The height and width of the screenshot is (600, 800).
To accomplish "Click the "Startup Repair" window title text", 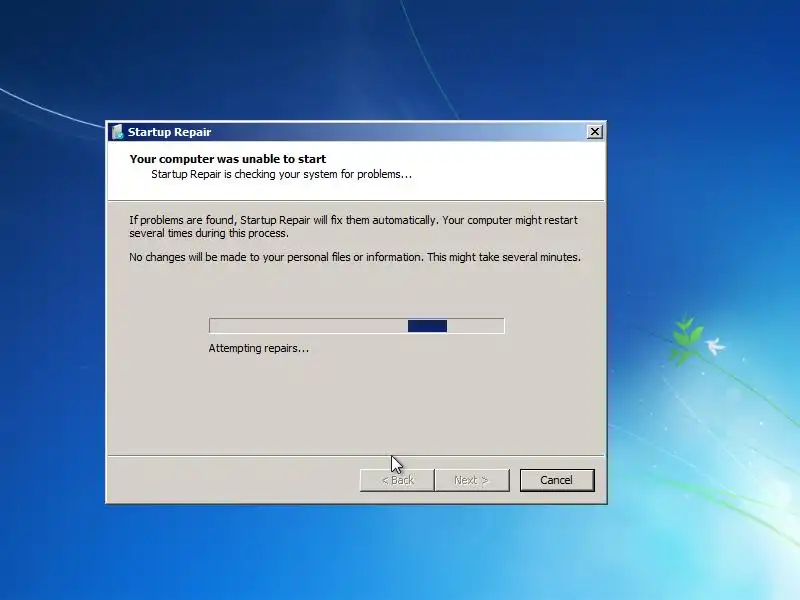I will 169,132.
